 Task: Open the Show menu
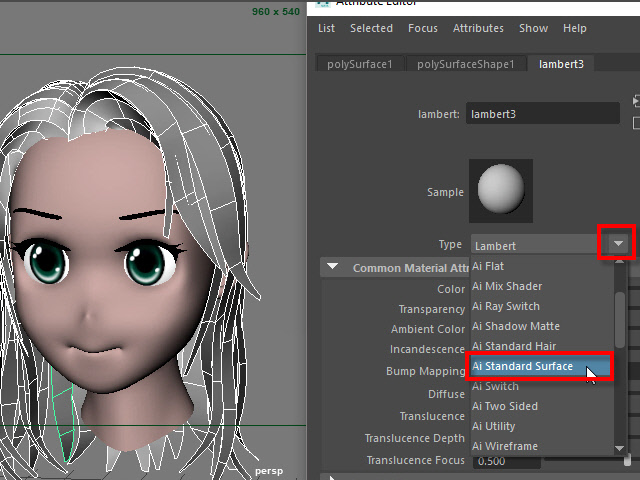533,29
